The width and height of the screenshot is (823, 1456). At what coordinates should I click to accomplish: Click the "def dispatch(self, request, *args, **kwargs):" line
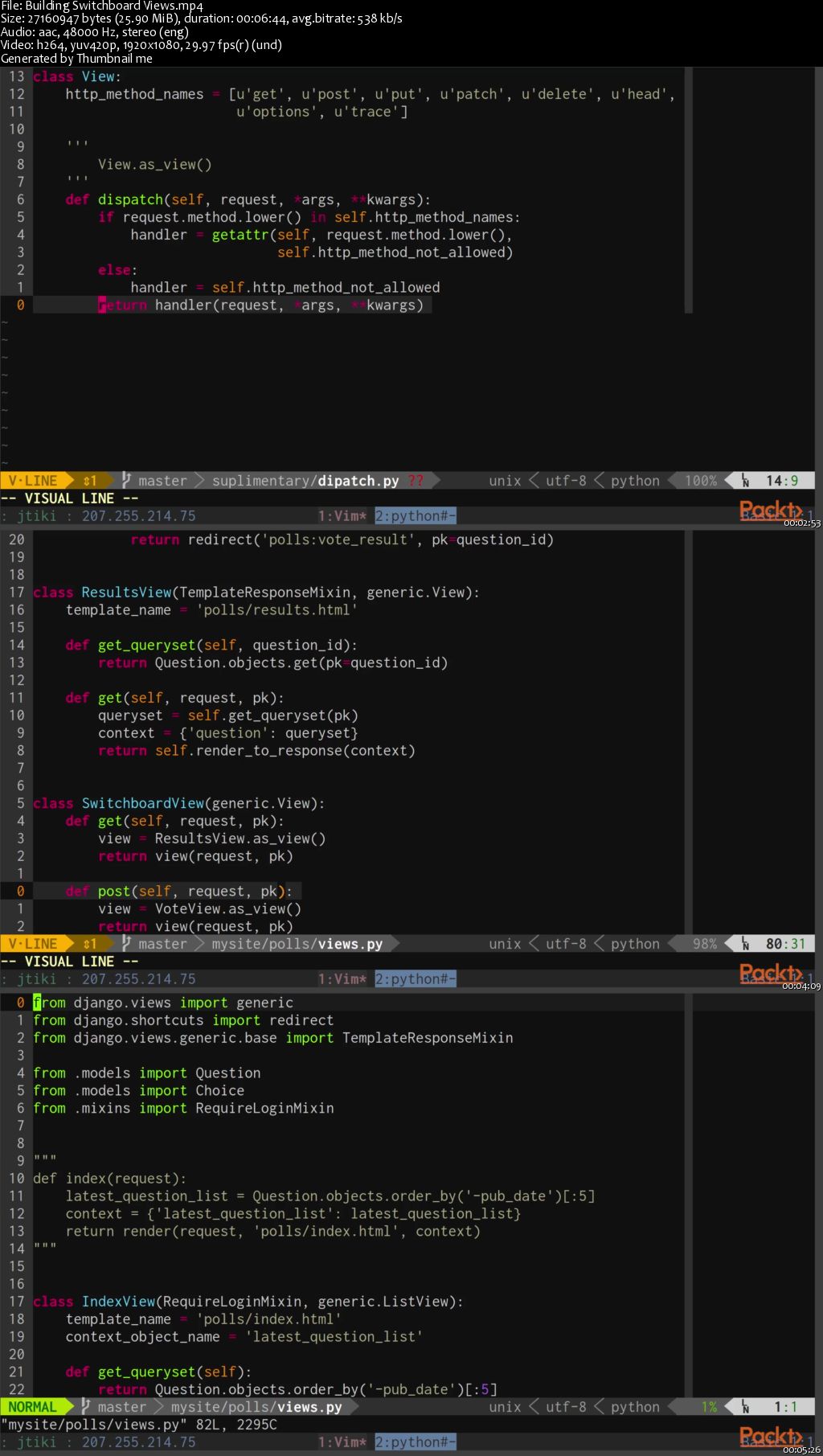pyautogui.click(x=248, y=199)
